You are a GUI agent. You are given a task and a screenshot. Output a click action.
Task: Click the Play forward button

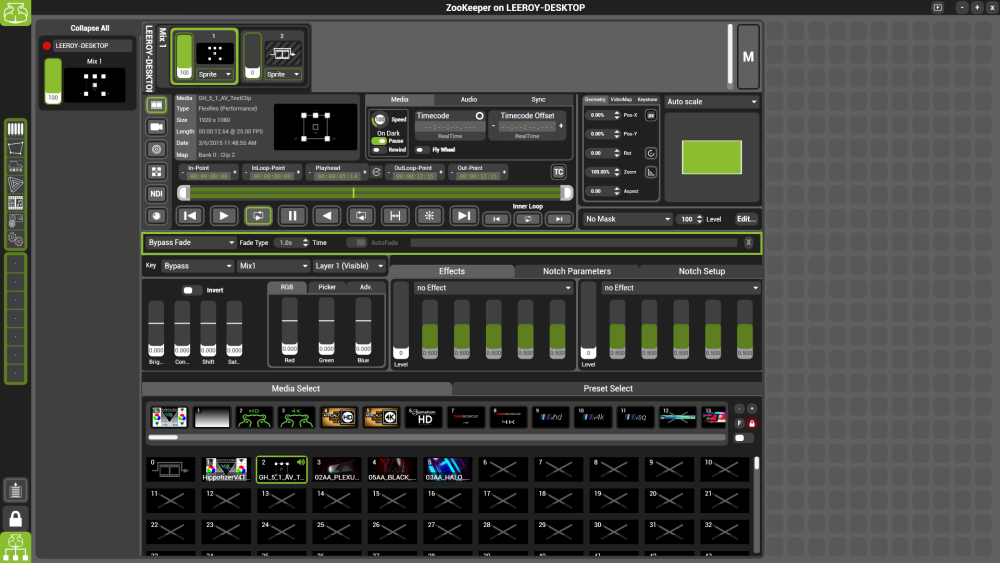point(223,215)
